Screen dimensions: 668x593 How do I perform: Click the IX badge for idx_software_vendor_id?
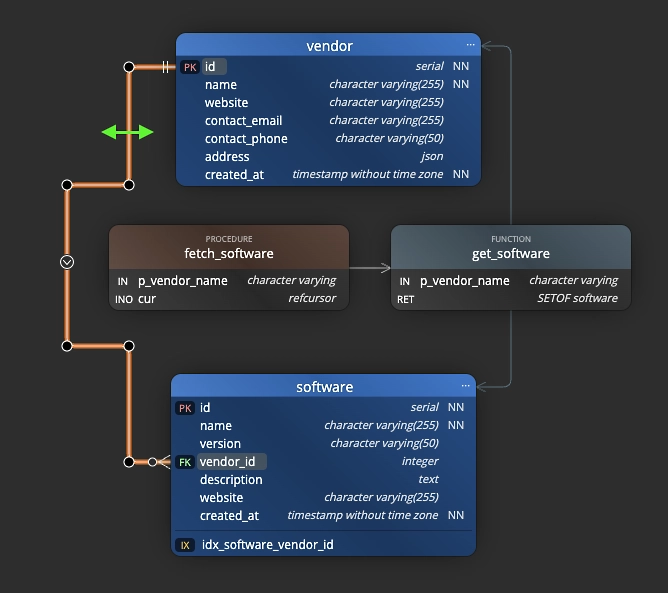185,545
